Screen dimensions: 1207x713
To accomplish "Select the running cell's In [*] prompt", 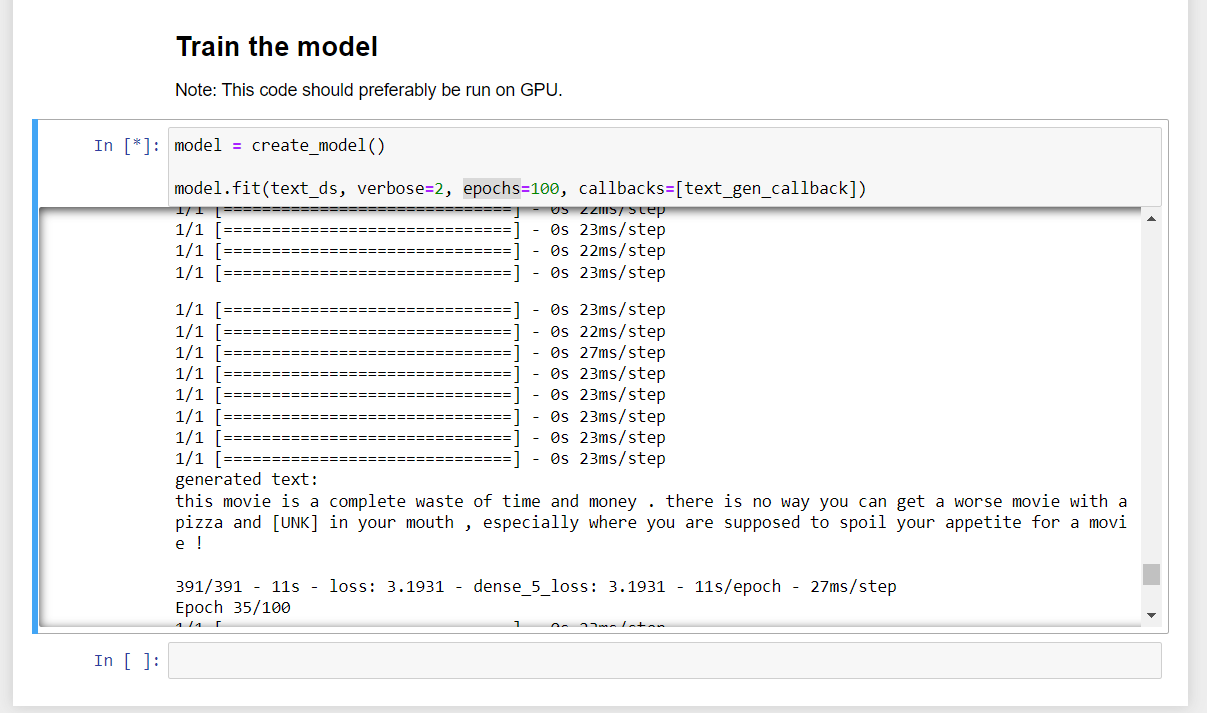I will (127, 146).
